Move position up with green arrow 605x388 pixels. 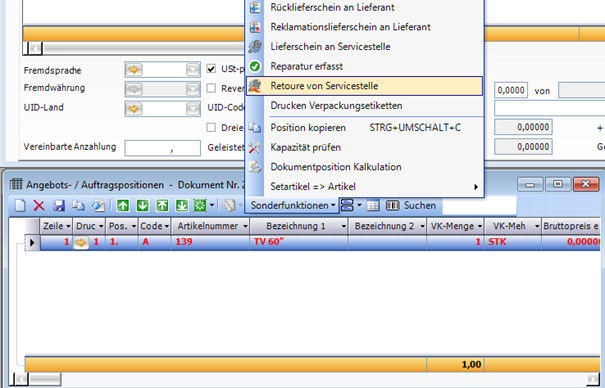123,206
